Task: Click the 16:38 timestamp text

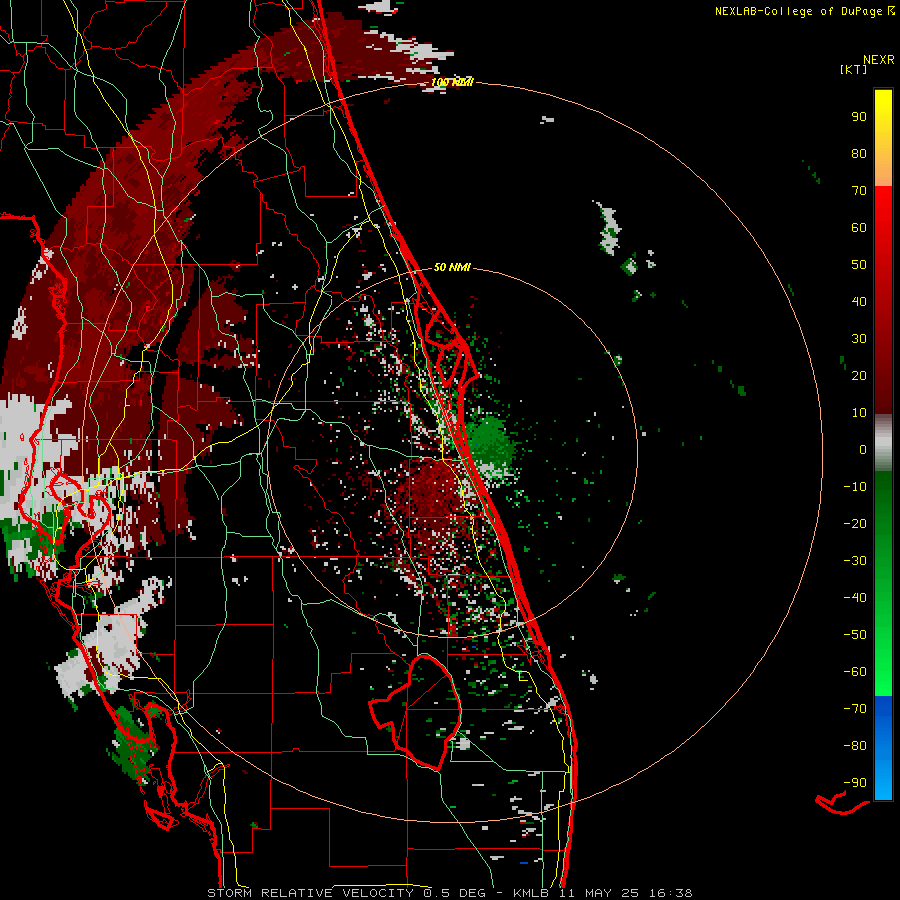Action: point(671,893)
